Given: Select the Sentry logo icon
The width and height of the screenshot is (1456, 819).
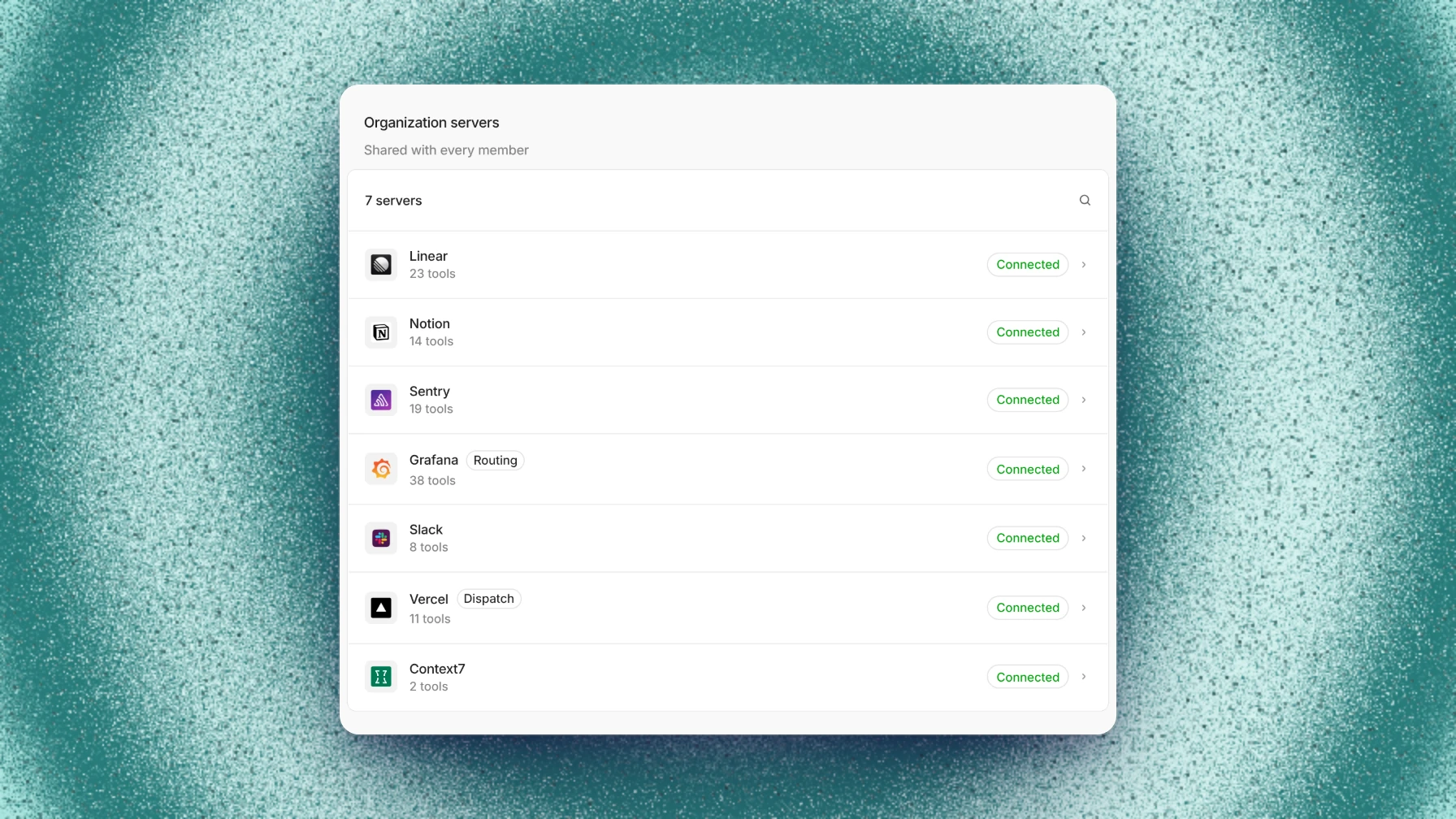Looking at the screenshot, I should click(381, 400).
